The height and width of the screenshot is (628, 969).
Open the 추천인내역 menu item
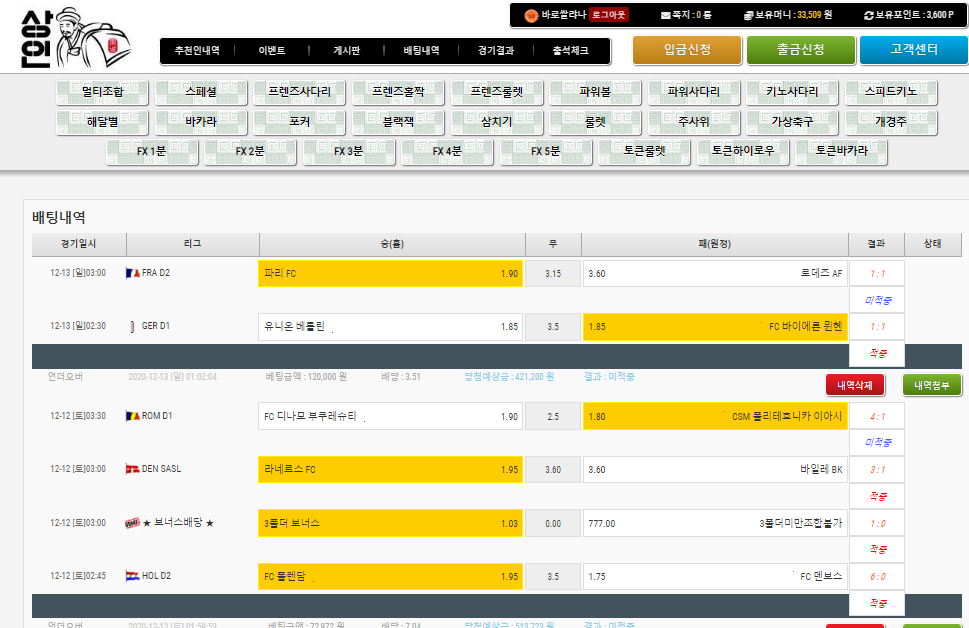tap(197, 50)
